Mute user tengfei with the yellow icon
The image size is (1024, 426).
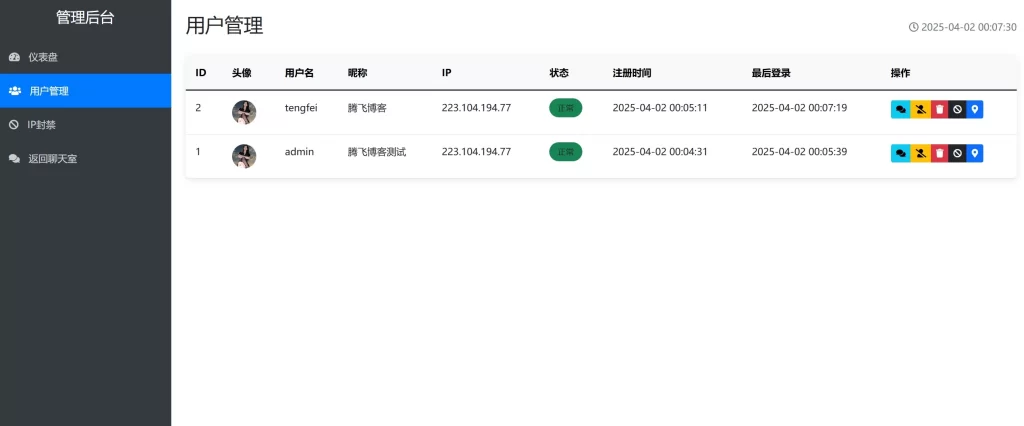click(921, 110)
